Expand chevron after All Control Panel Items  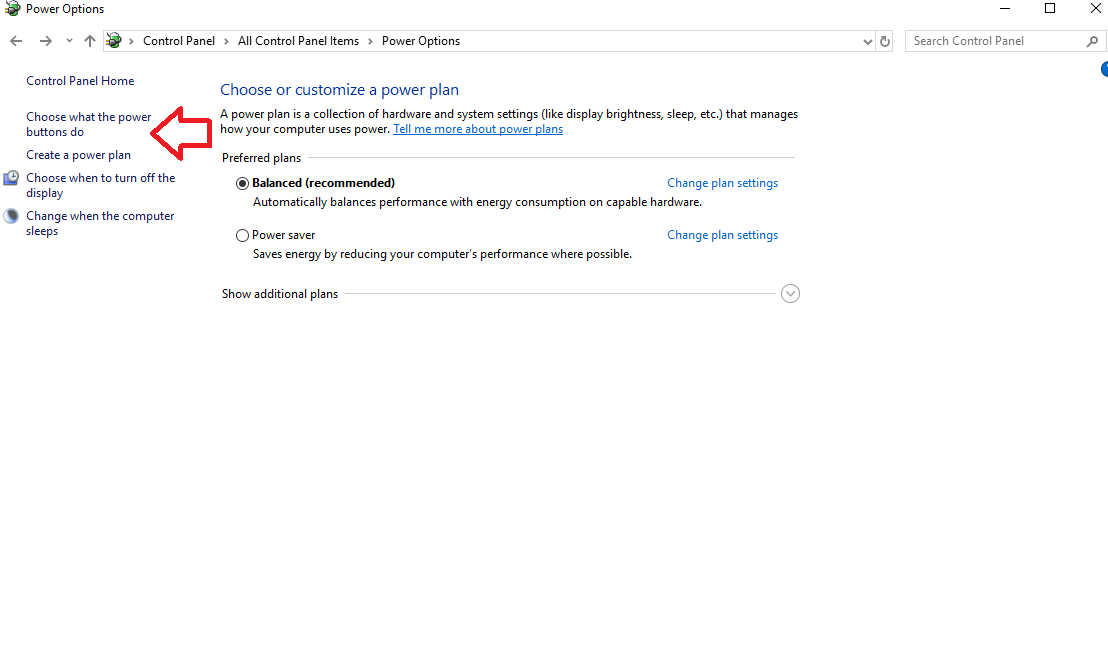point(370,42)
